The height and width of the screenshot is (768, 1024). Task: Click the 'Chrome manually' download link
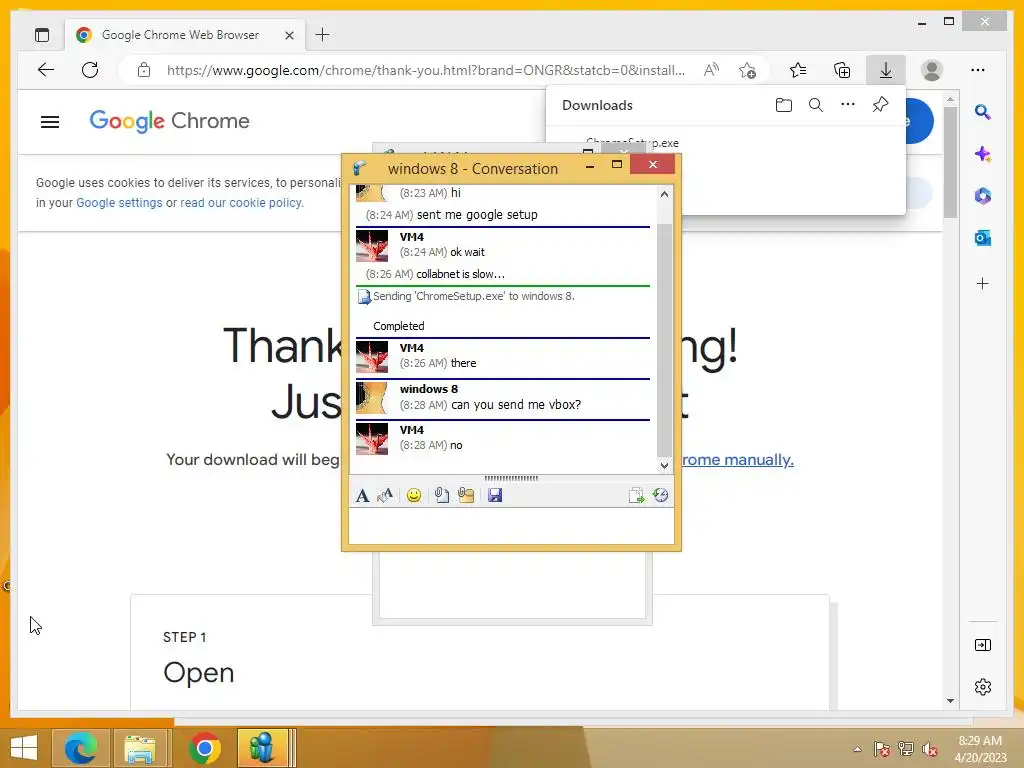click(x=738, y=459)
